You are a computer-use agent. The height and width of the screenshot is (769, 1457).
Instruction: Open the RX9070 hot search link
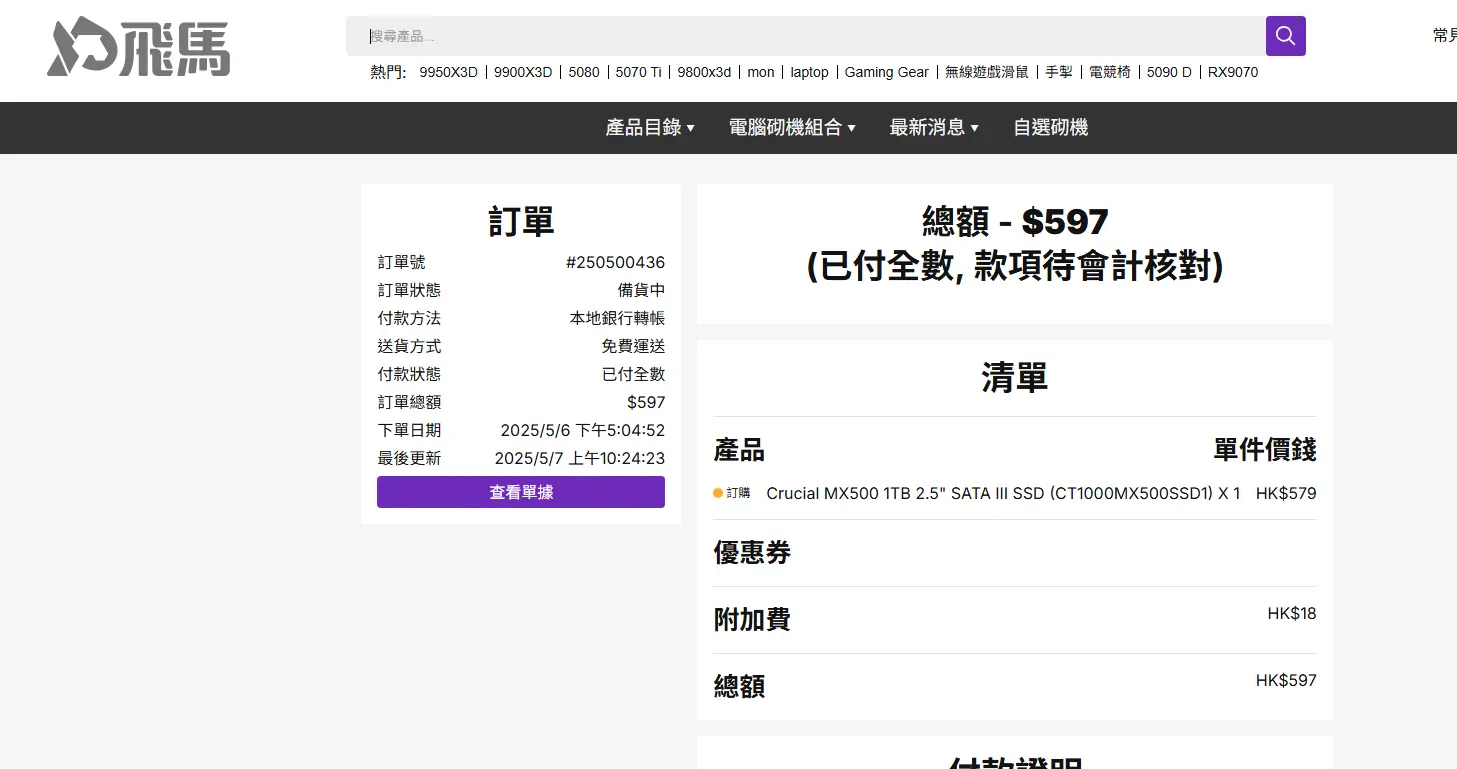(1233, 72)
